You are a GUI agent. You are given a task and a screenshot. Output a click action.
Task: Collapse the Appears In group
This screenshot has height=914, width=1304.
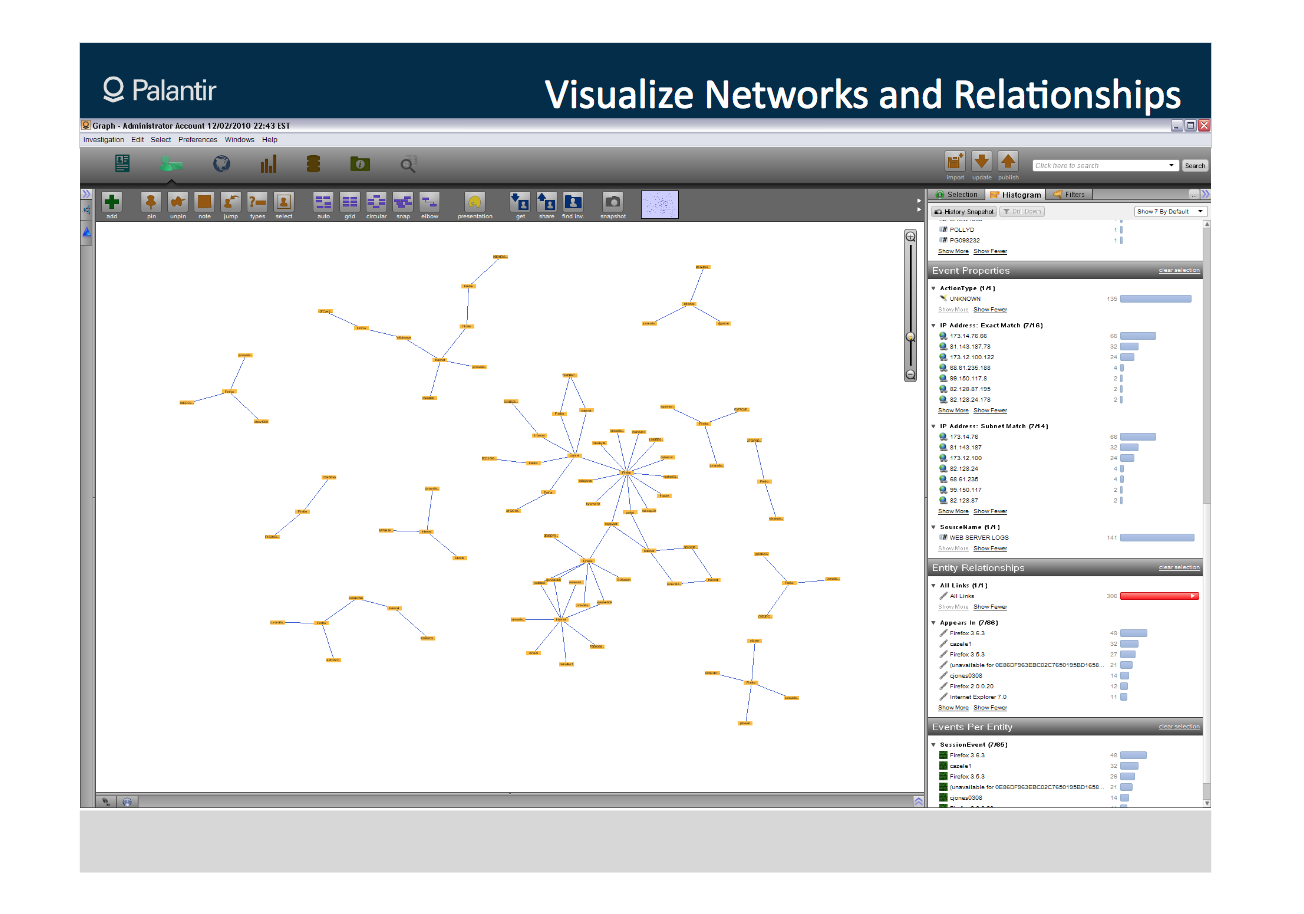[x=934, y=623]
